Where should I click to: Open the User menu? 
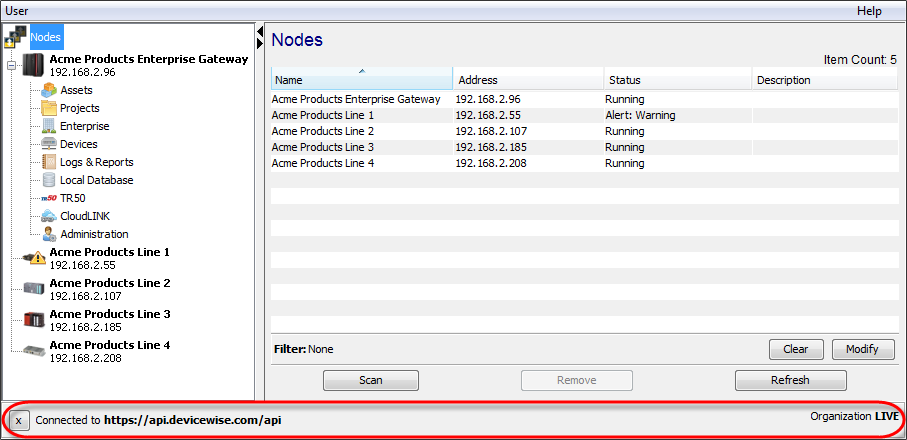point(17,10)
